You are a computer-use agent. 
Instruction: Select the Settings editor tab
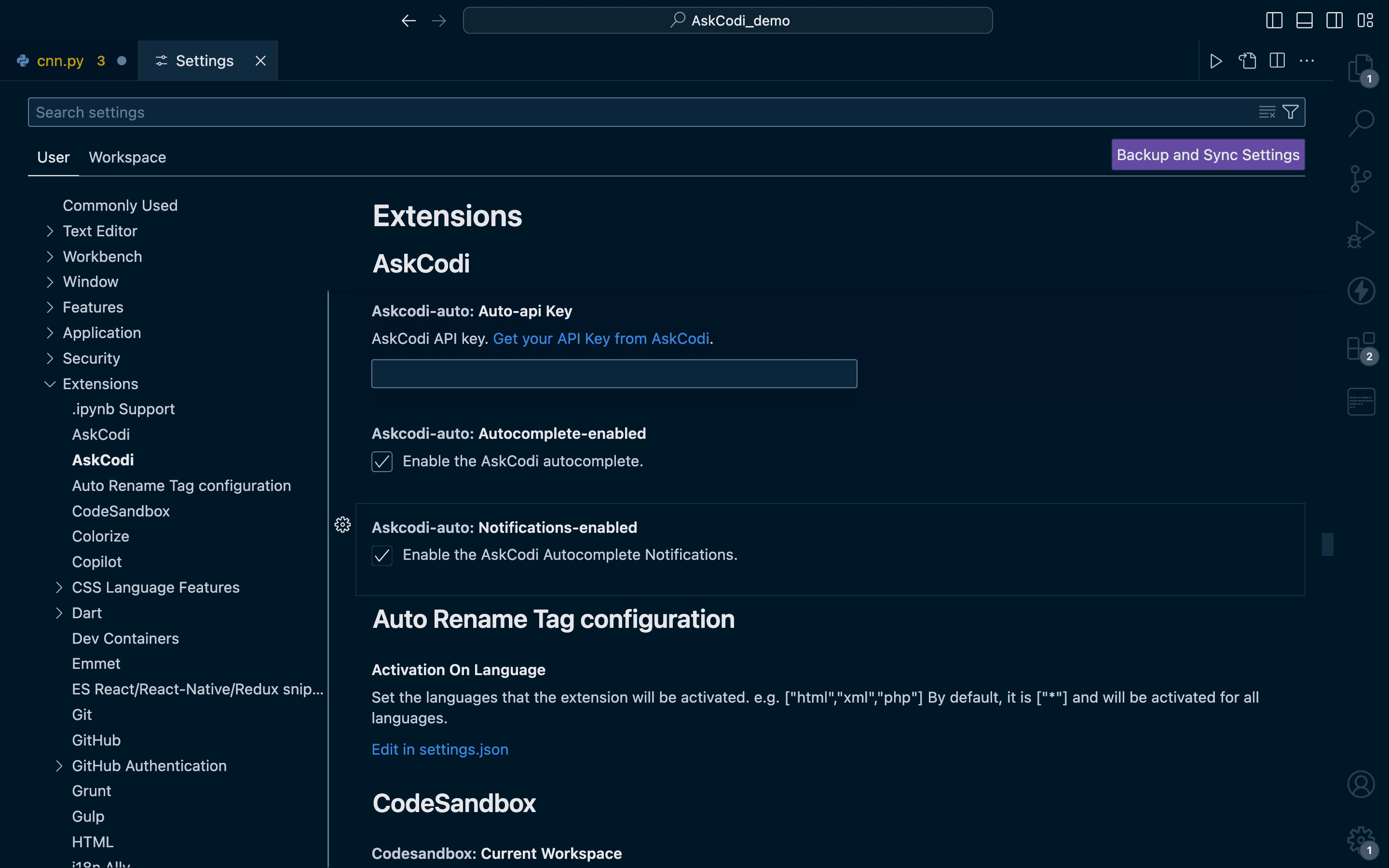(x=208, y=61)
